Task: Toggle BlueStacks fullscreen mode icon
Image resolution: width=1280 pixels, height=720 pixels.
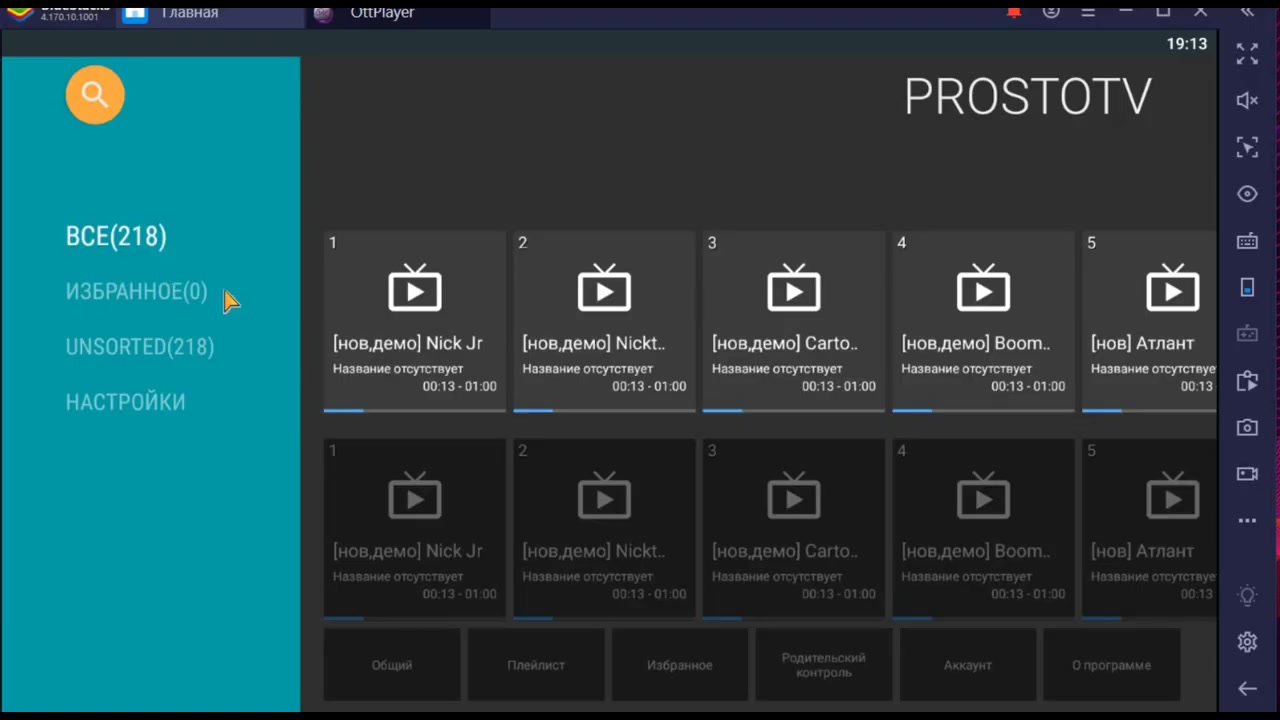Action: (x=1247, y=54)
